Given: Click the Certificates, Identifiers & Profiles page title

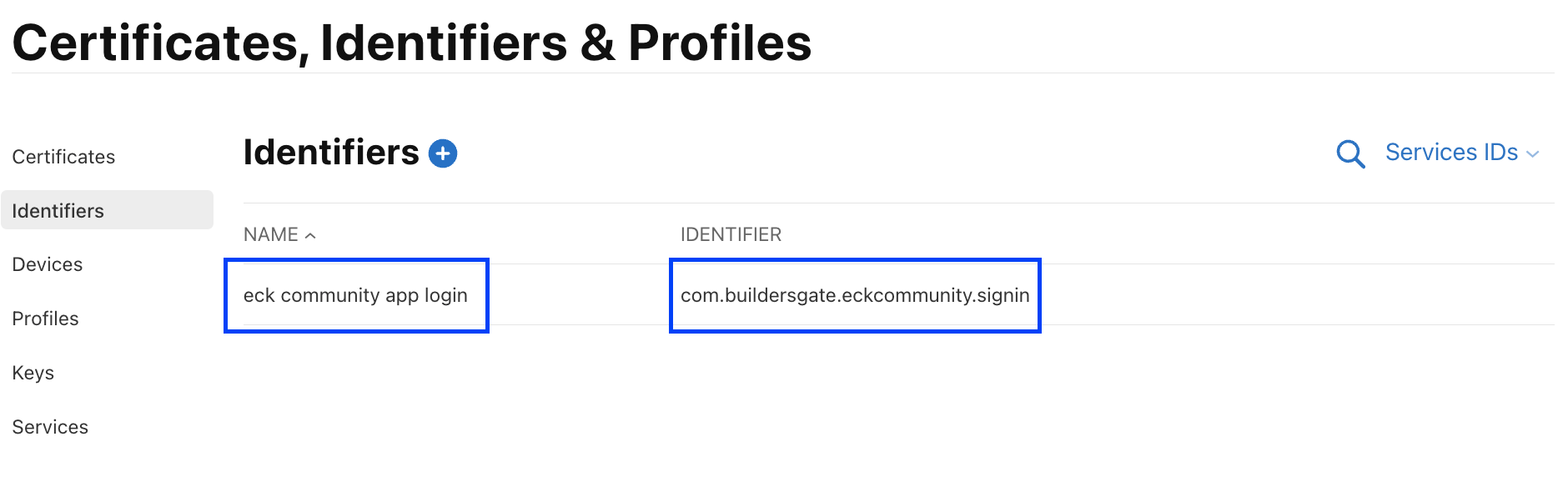Looking at the screenshot, I should click(412, 43).
